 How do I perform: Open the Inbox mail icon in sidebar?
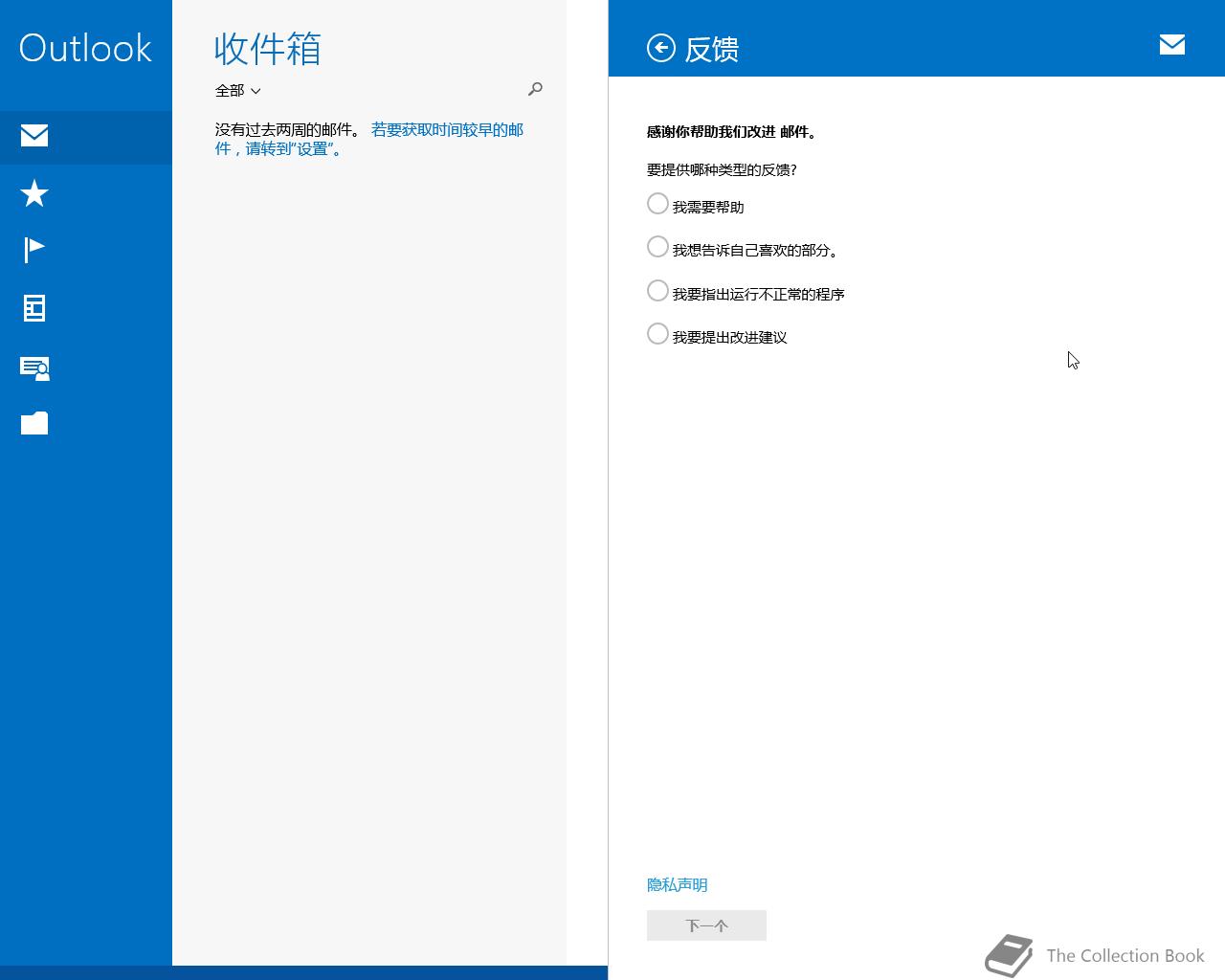(34, 135)
